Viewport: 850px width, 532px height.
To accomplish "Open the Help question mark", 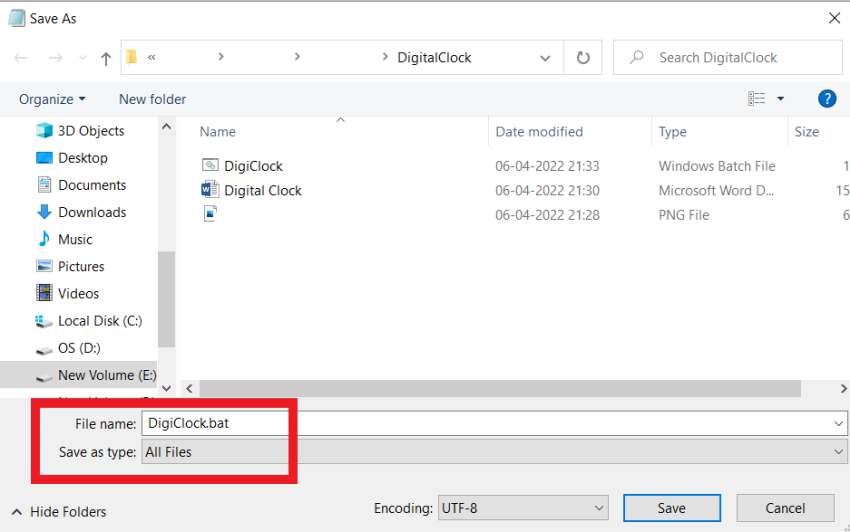I will coord(827,99).
